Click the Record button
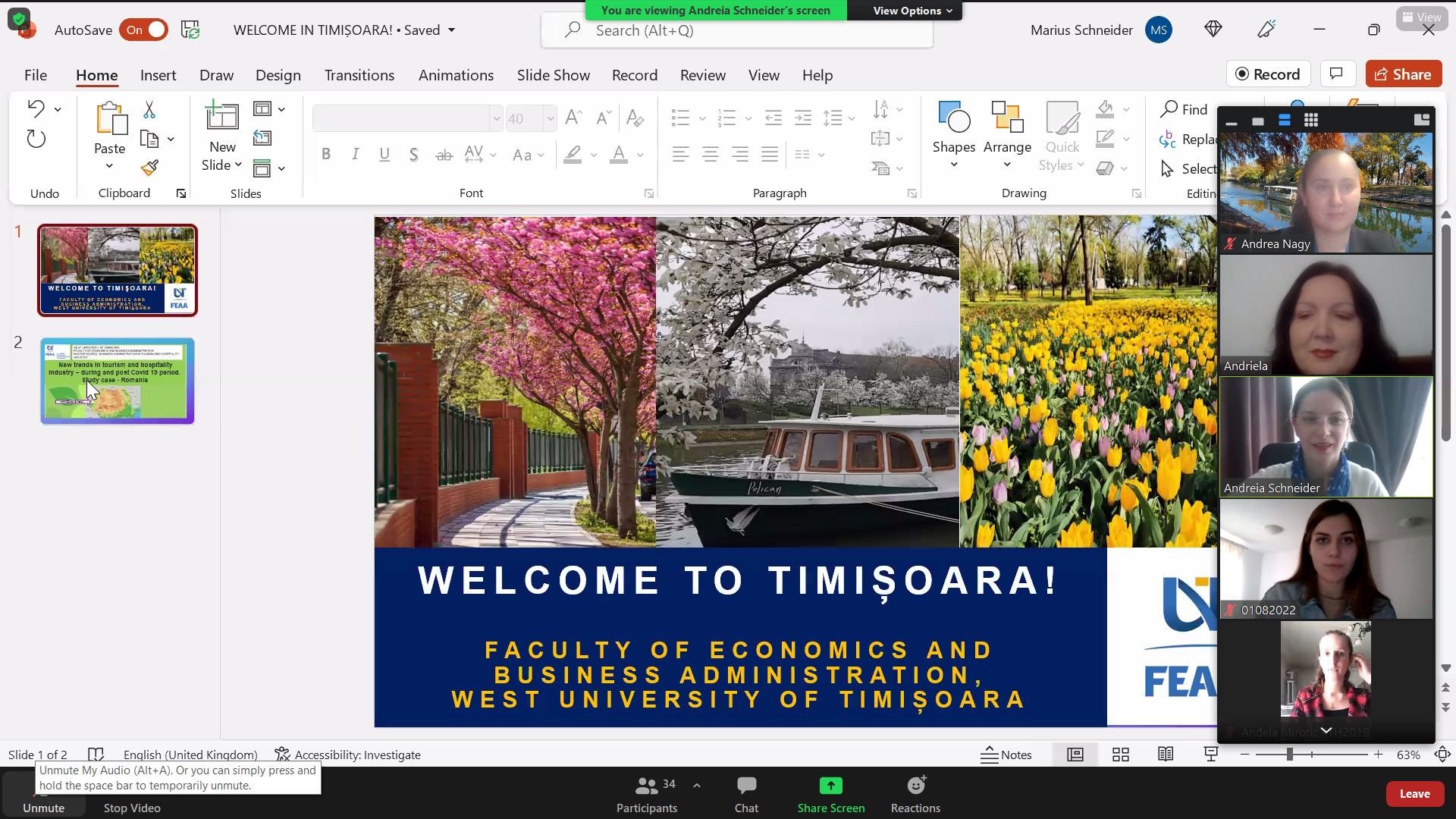 coord(1268,74)
